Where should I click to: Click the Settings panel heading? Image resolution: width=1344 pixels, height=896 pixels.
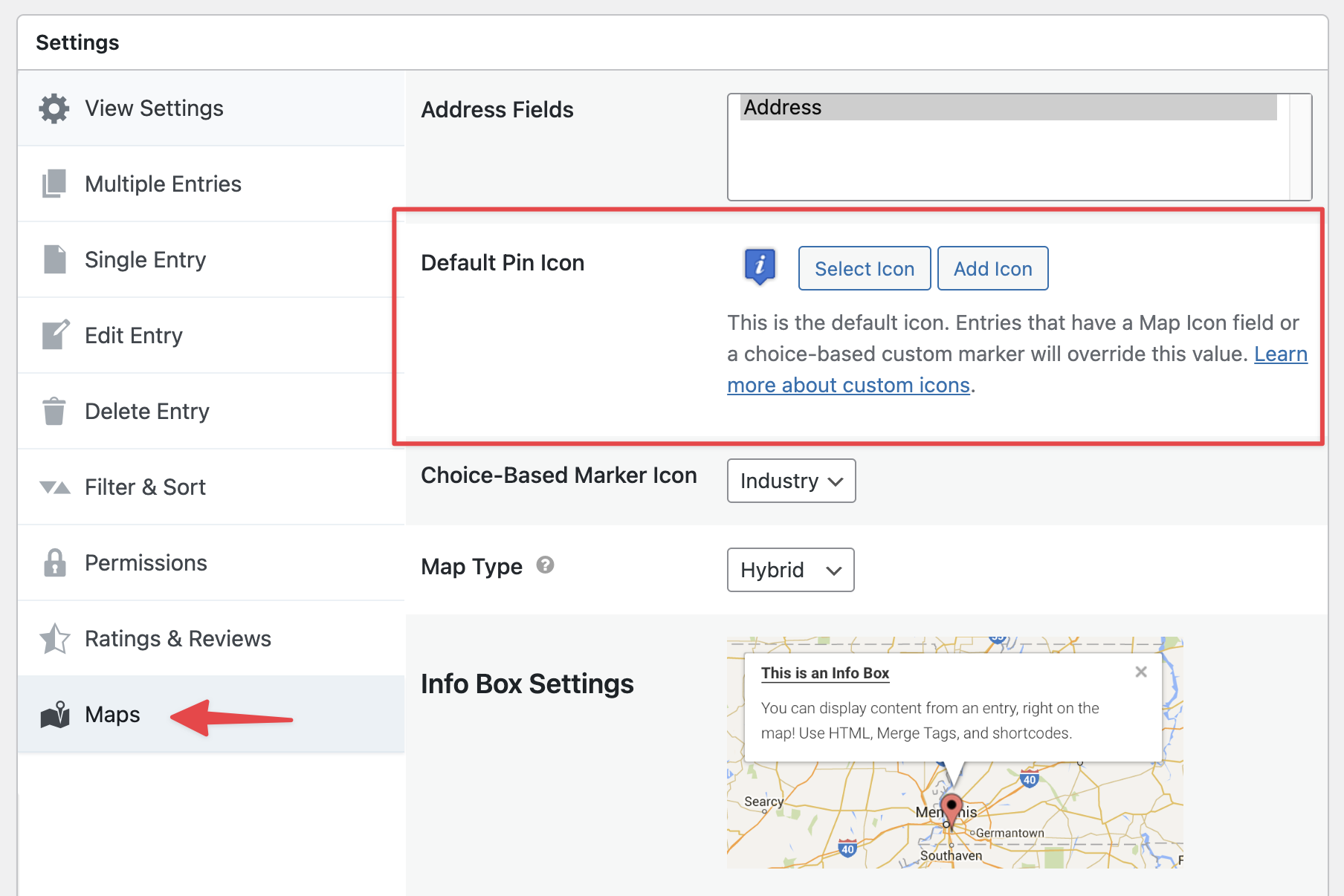tap(77, 42)
